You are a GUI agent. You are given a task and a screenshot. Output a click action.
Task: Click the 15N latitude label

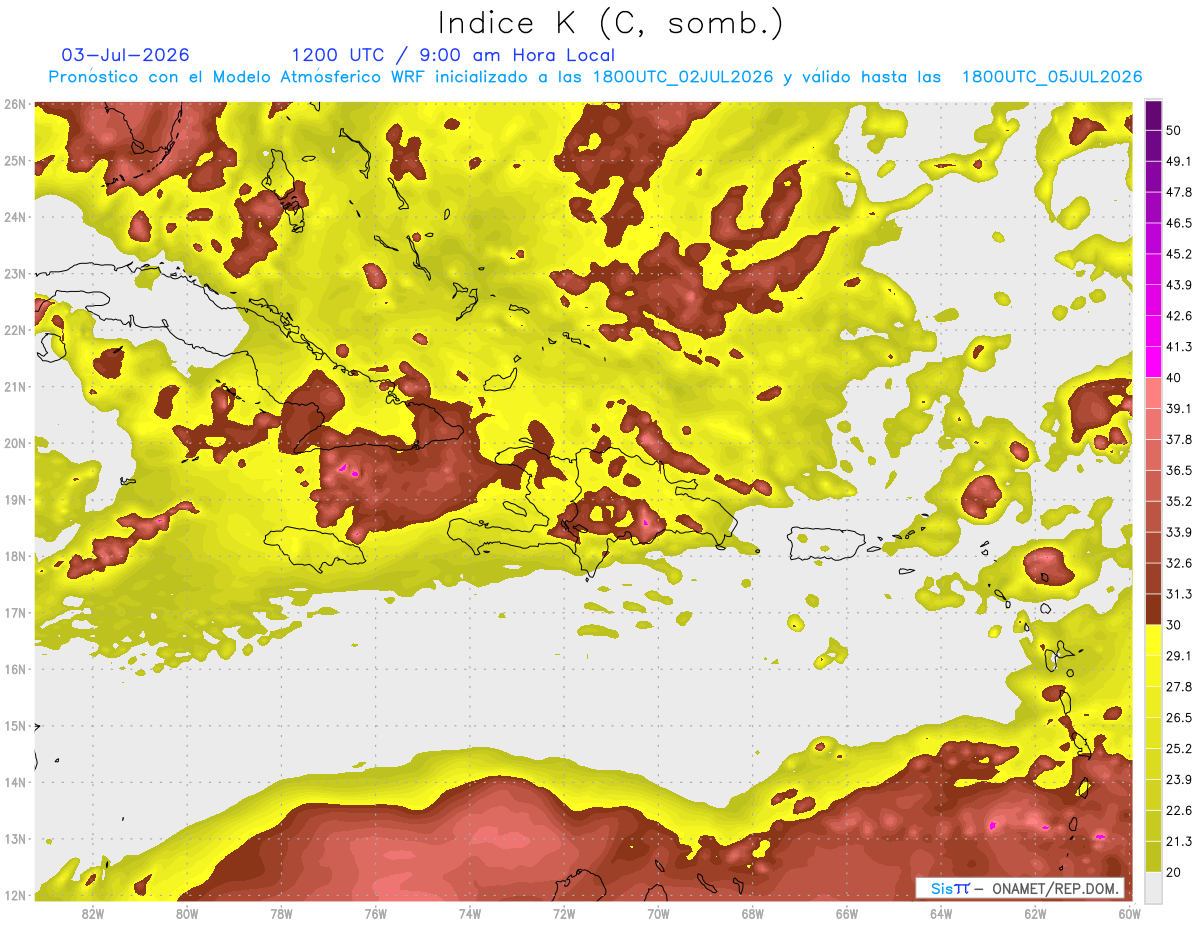(14, 726)
